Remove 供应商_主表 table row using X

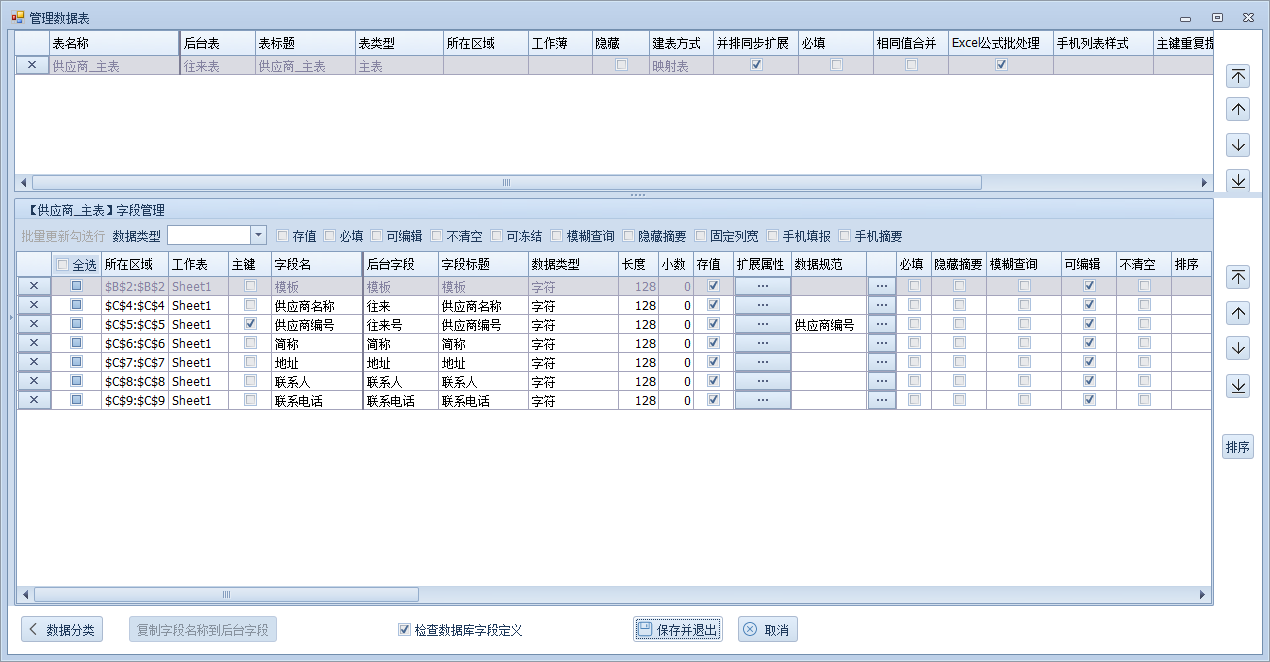[32, 65]
